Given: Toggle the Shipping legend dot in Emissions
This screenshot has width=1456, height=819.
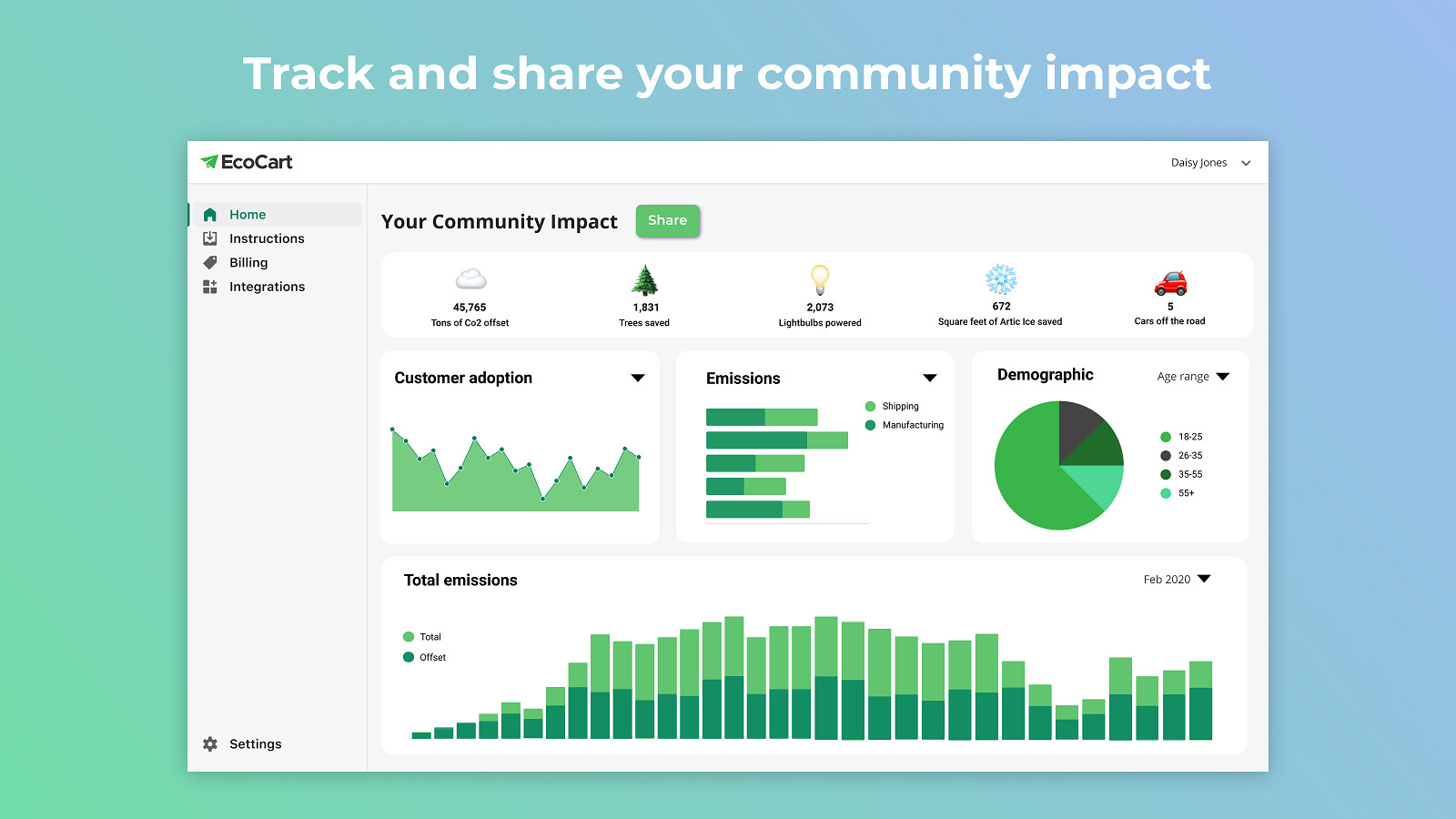Looking at the screenshot, I should point(870,407).
